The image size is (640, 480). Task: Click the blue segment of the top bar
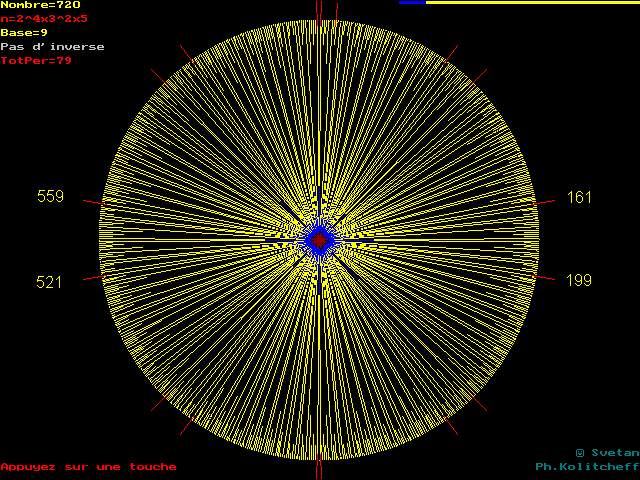[x=412, y=3]
